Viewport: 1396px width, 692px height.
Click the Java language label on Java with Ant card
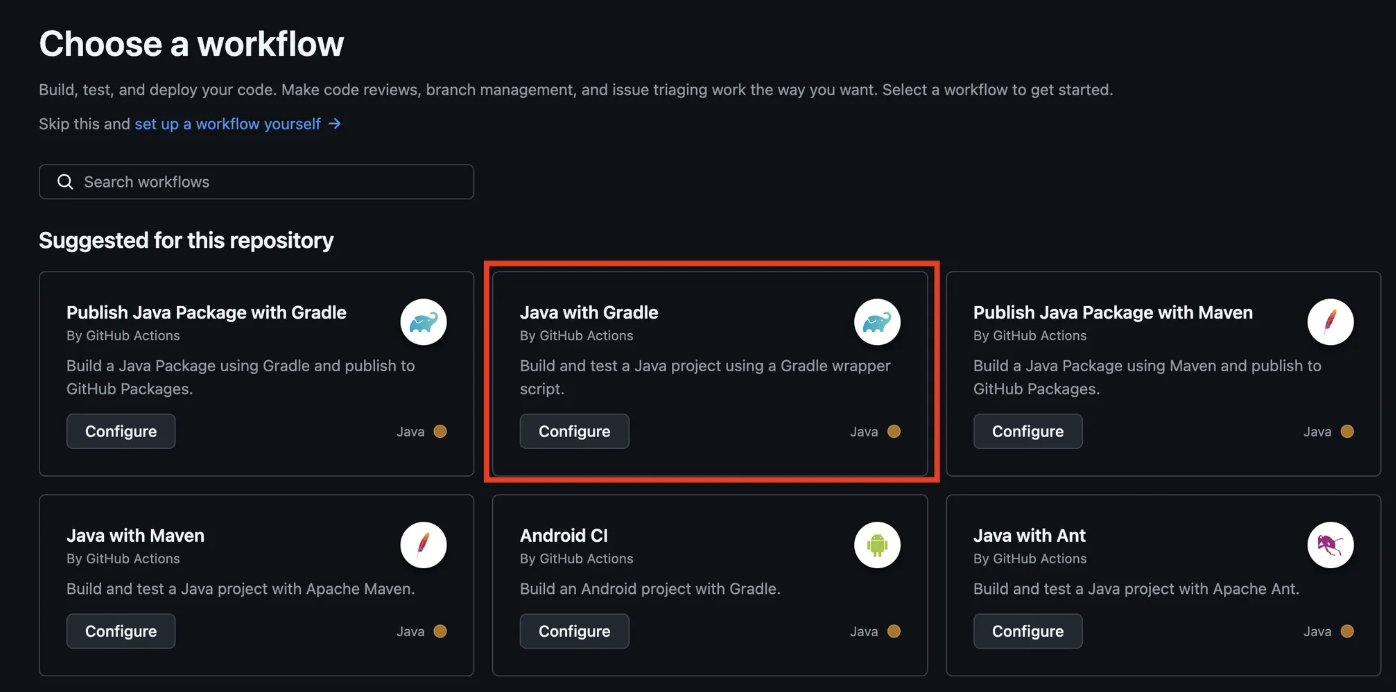coord(1317,631)
